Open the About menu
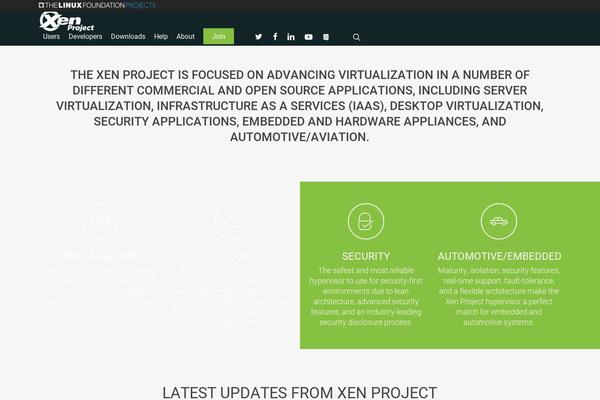This screenshot has width=600, height=400. (x=185, y=36)
